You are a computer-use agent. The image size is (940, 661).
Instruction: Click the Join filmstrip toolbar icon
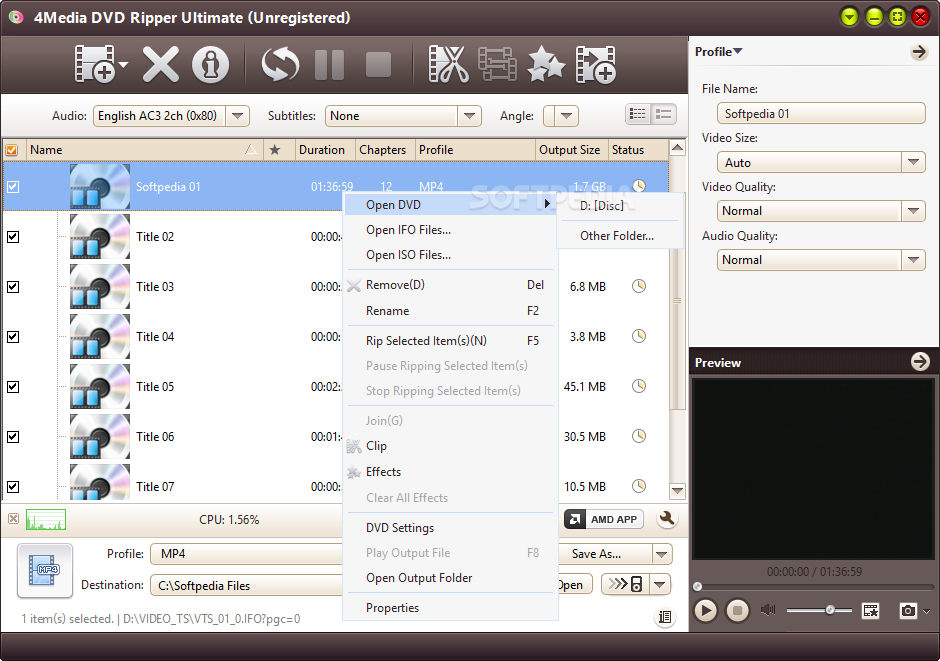(497, 64)
